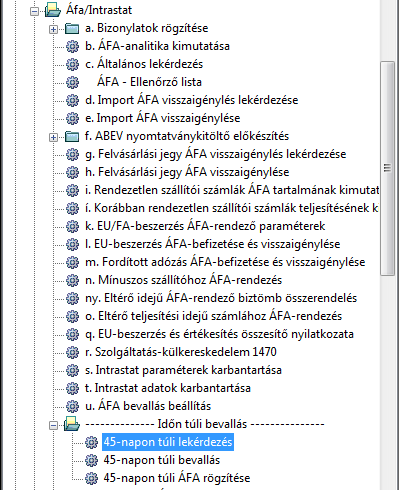
Task: Click folder icon of f. ABEV nyomtatványkitöltő
Action: pos(72,137)
